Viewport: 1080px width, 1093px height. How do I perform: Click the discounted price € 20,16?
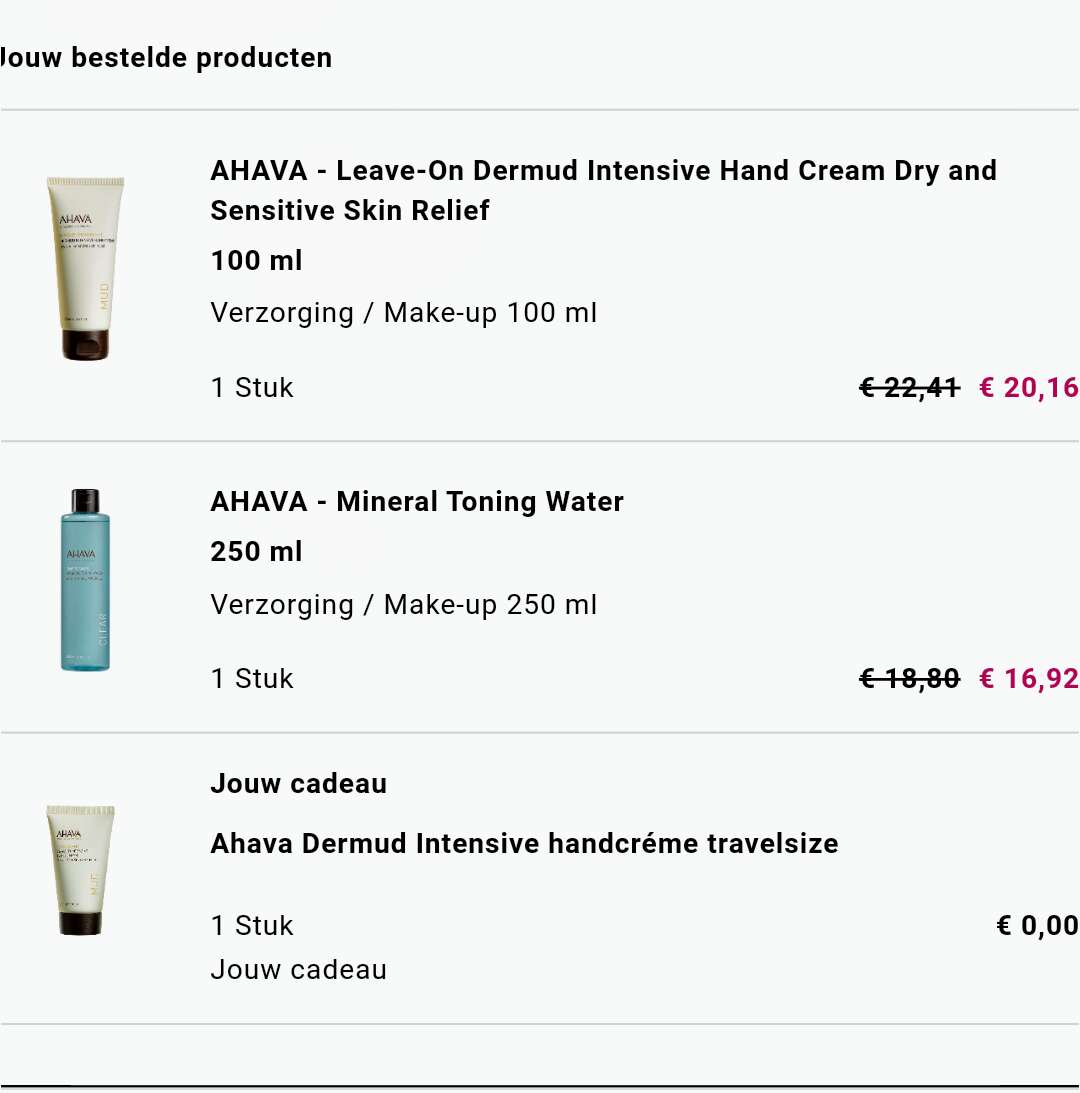pos(1029,388)
